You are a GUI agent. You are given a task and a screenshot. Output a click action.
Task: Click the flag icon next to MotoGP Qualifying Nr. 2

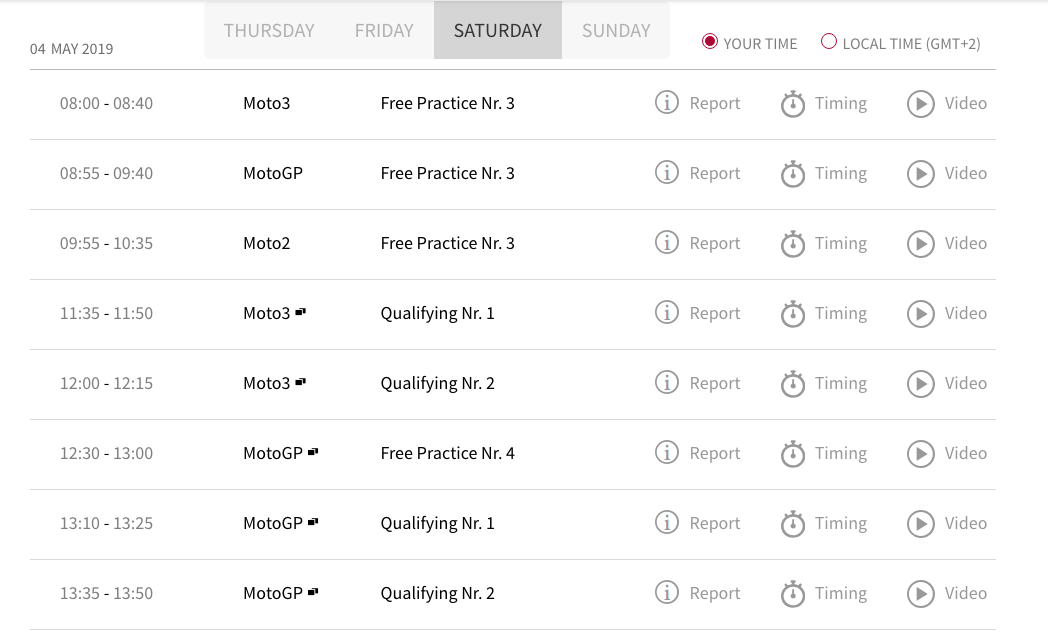pos(313,592)
